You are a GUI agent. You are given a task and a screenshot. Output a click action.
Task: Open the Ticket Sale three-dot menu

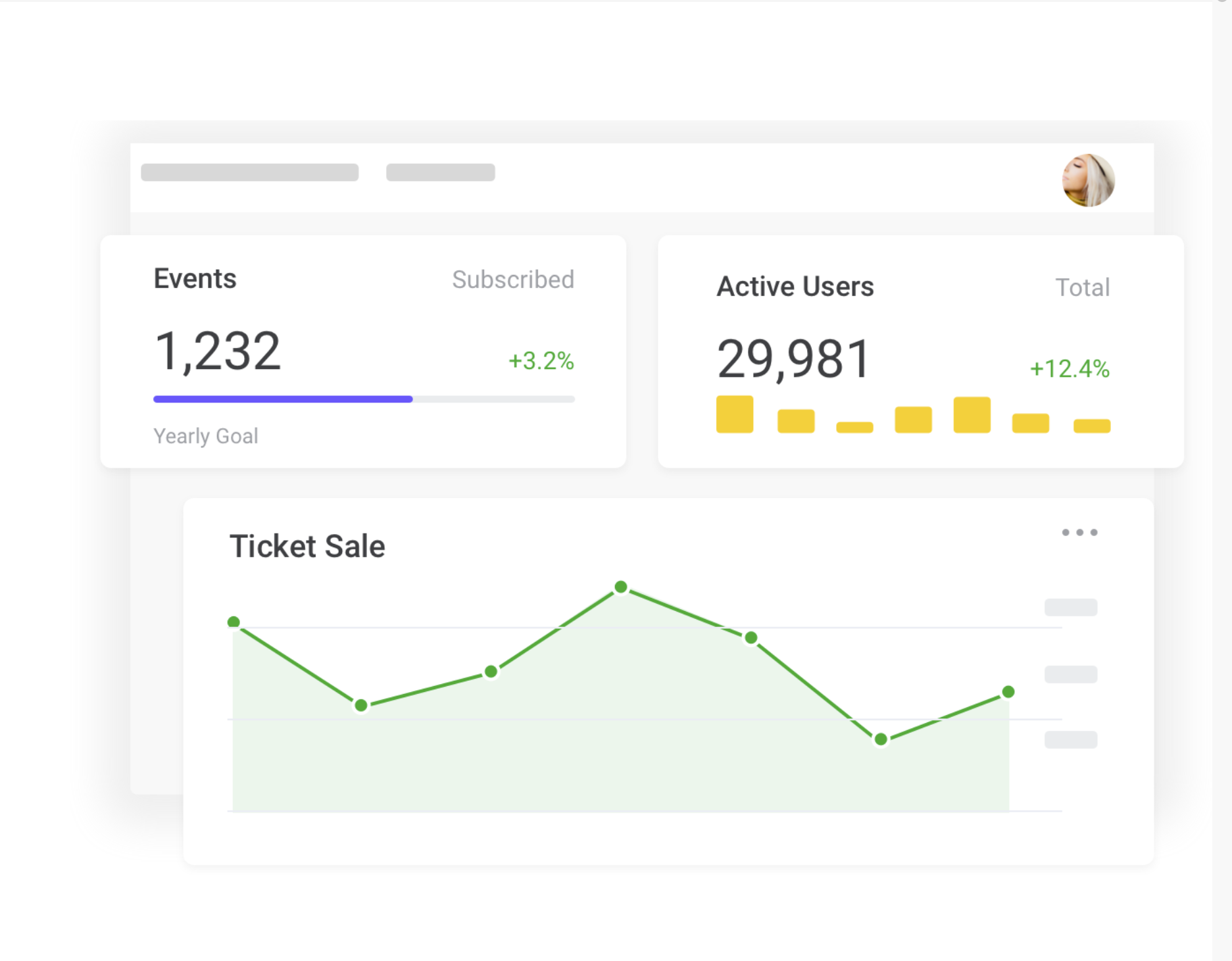tap(1079, 532)
